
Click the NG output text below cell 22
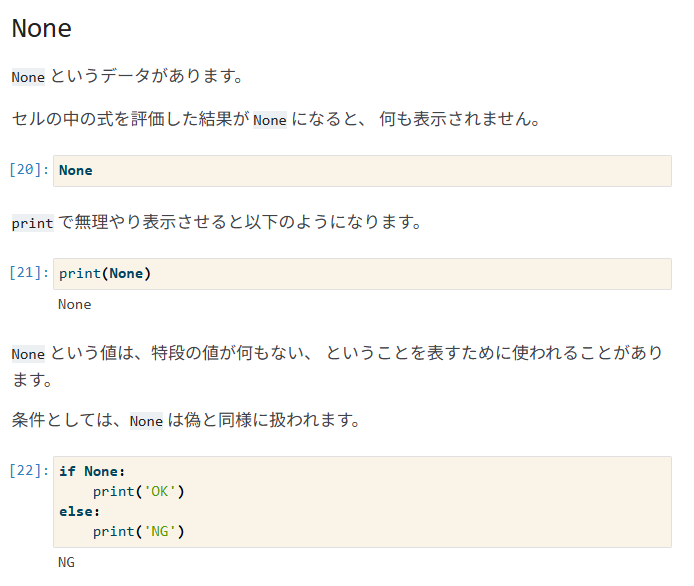click(66, 563)
